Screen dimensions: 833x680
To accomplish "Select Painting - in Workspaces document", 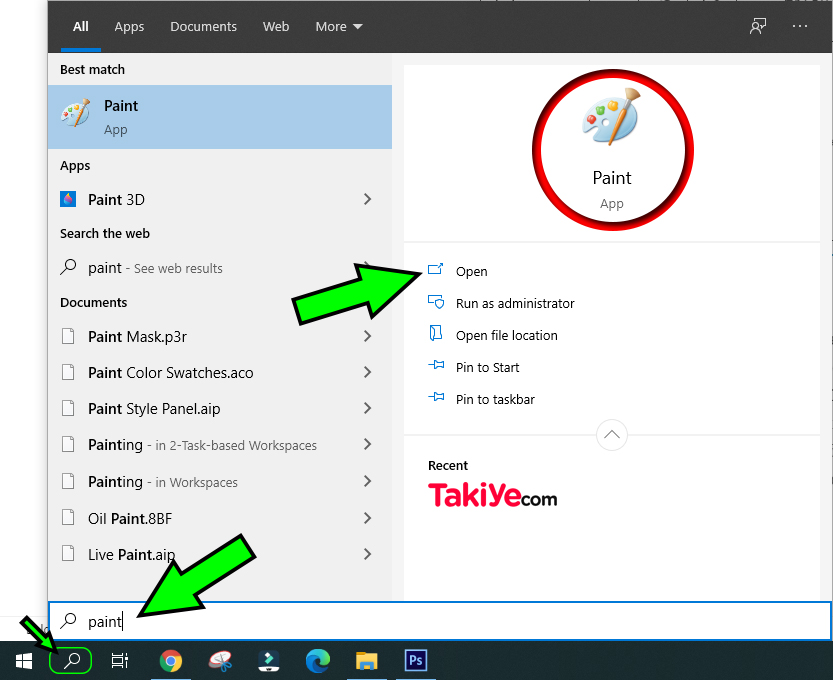I will point(163,482).
